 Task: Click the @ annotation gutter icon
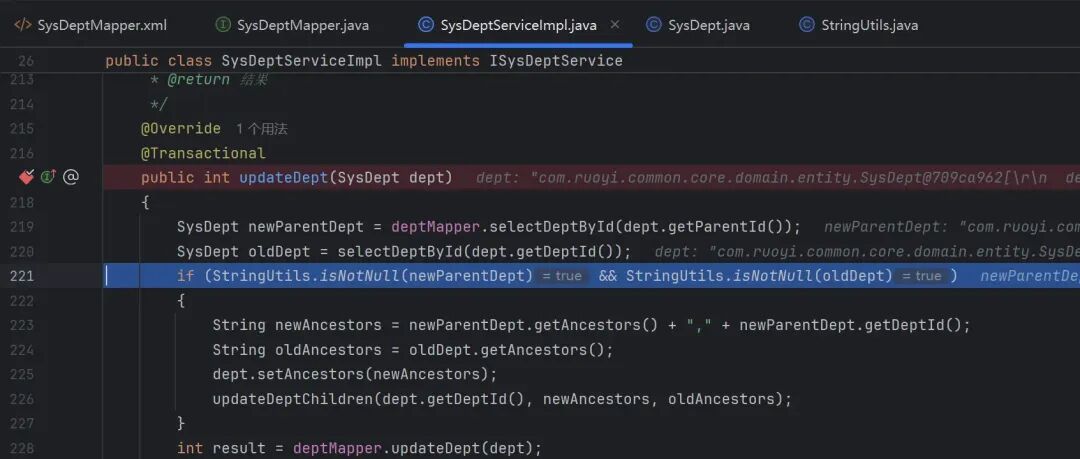coord(70,177)
